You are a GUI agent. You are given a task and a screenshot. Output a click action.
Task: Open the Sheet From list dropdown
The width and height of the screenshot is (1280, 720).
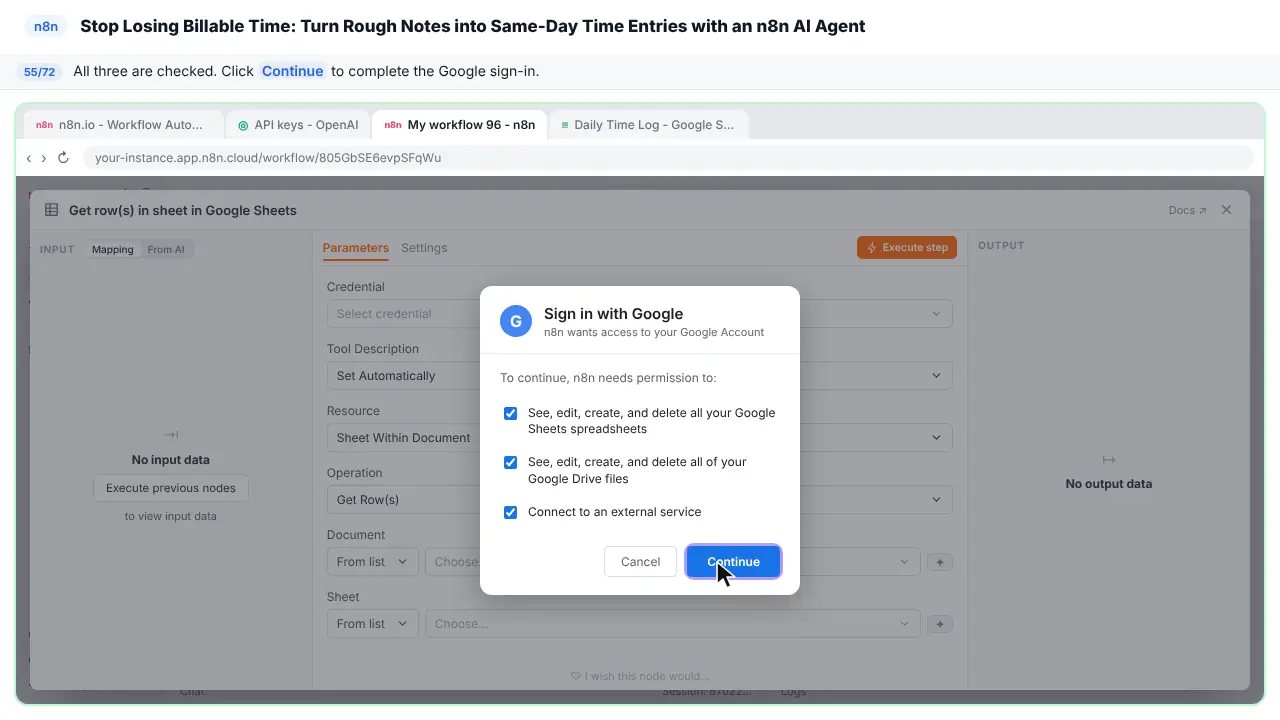pyautogui.click(x=372, y=624)
